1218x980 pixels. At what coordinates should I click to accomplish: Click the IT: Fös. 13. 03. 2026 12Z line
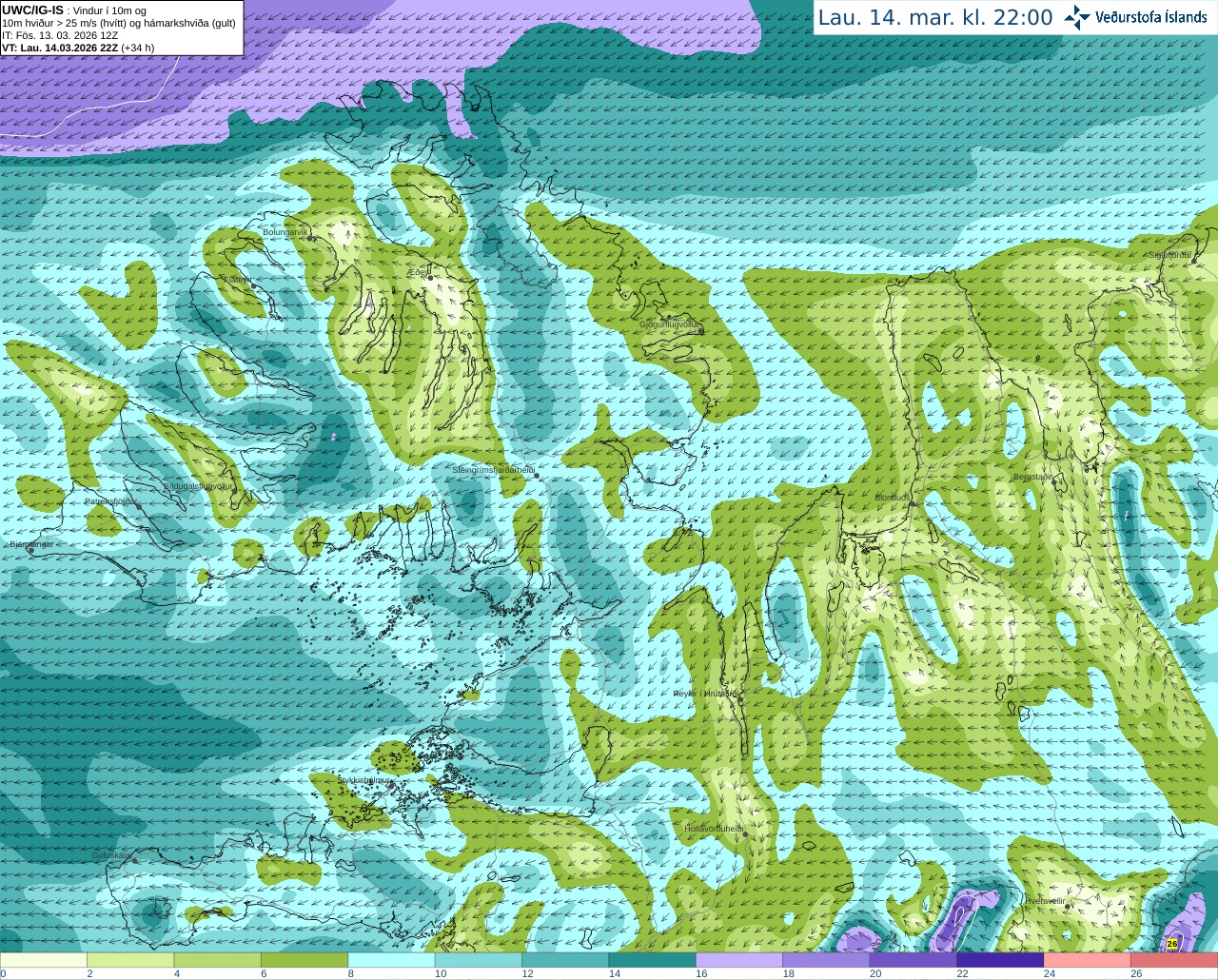pos(60,35)
